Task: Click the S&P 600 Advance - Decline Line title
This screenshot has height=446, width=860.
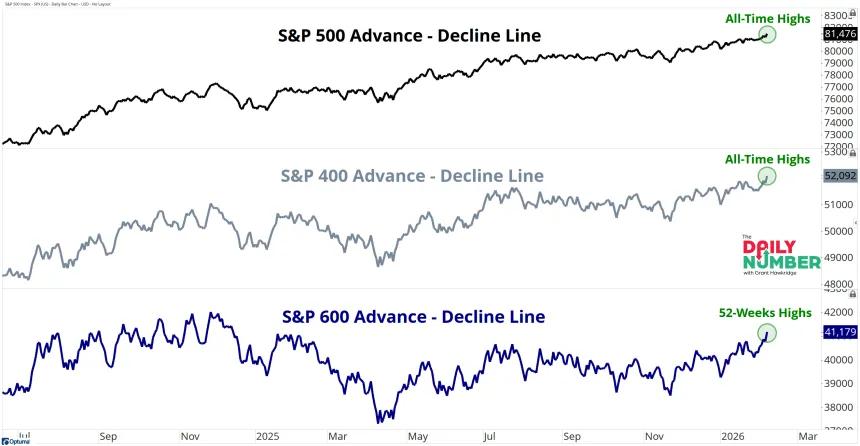Action: pos(414,317)
